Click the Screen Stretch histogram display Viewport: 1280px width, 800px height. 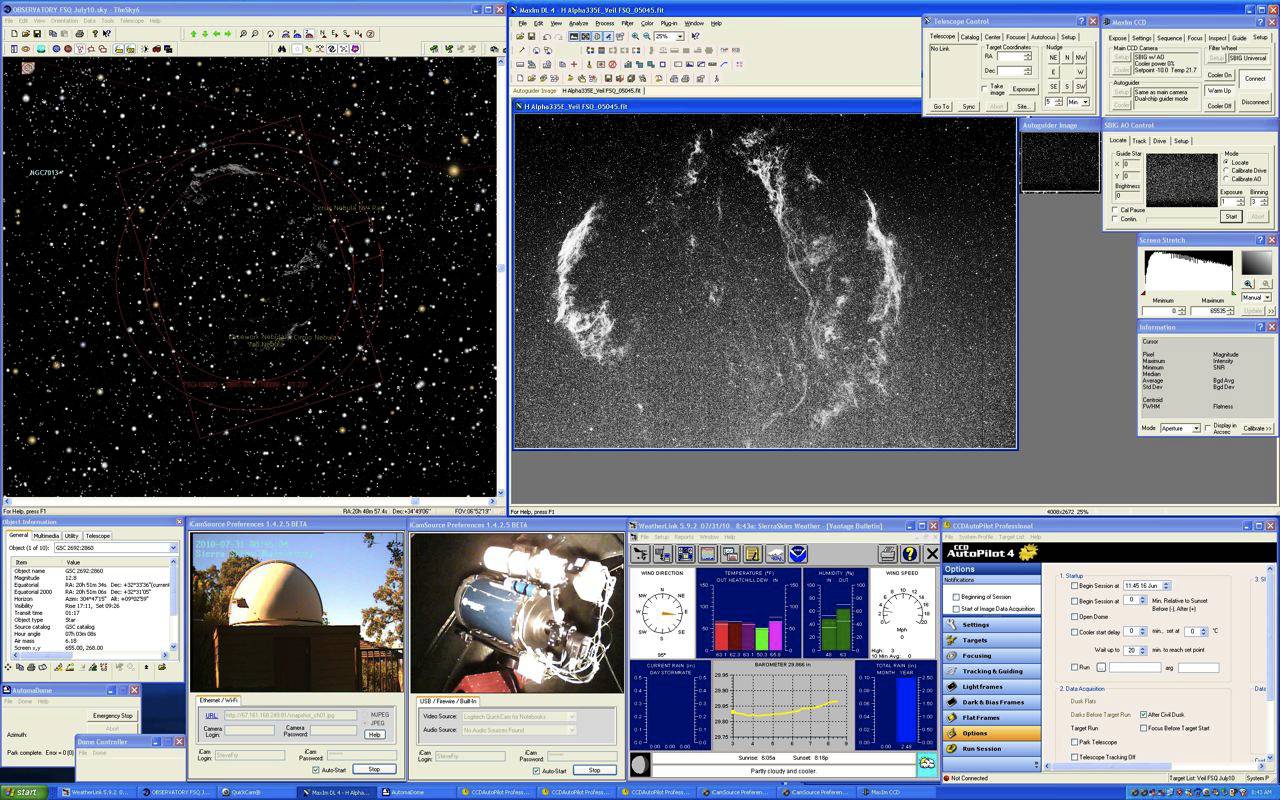[1187, 271]
